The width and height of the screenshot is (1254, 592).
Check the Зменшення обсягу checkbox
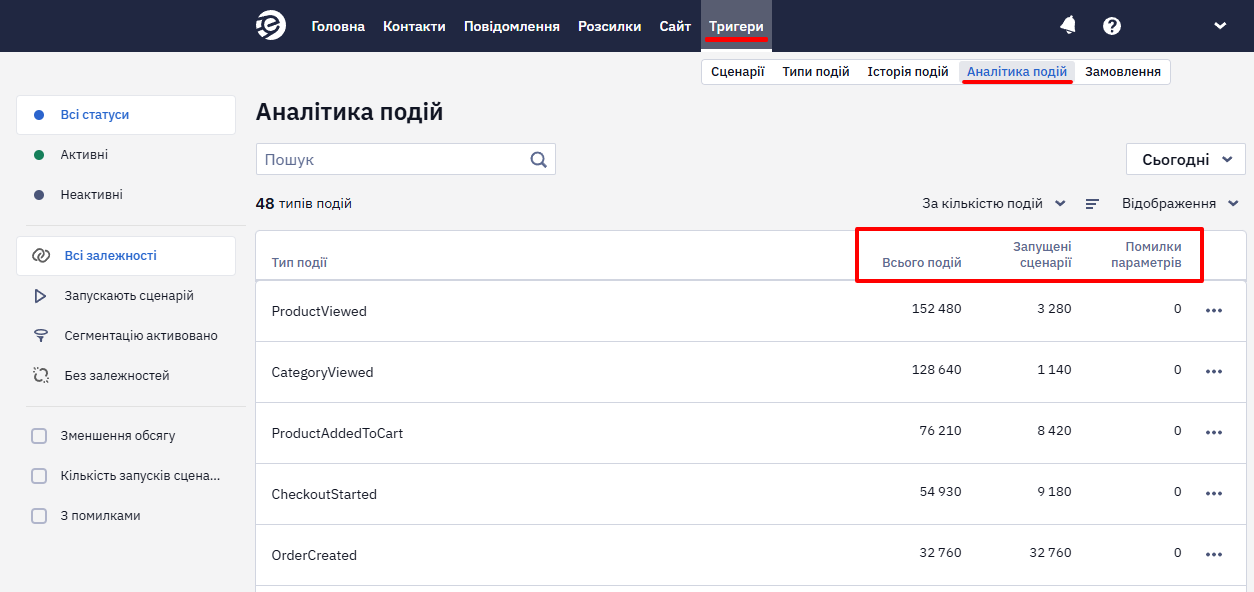click(x=39, y=436)
